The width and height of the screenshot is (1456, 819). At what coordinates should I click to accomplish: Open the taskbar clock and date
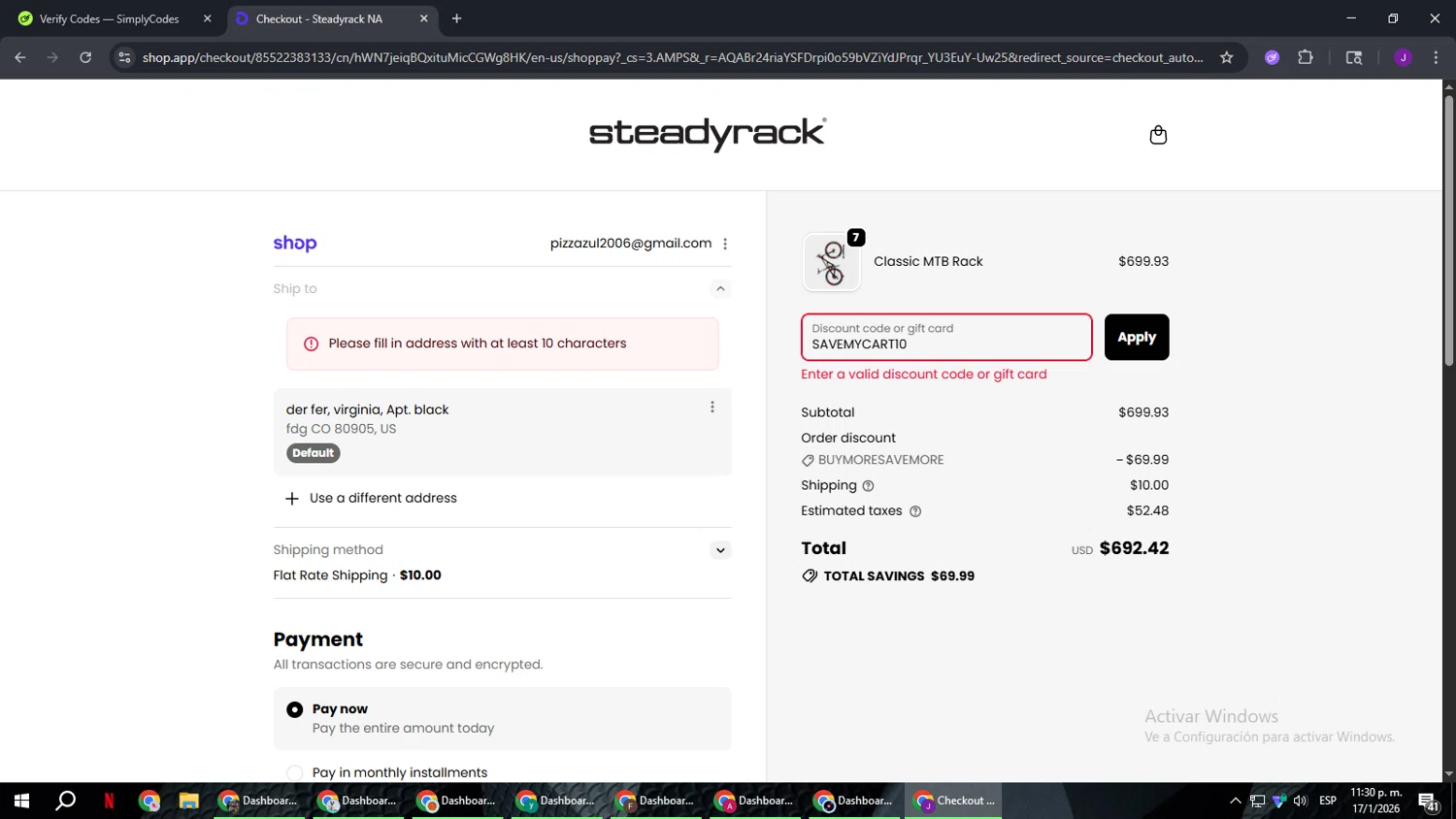pyautogui.click(x=1376, y=801)
